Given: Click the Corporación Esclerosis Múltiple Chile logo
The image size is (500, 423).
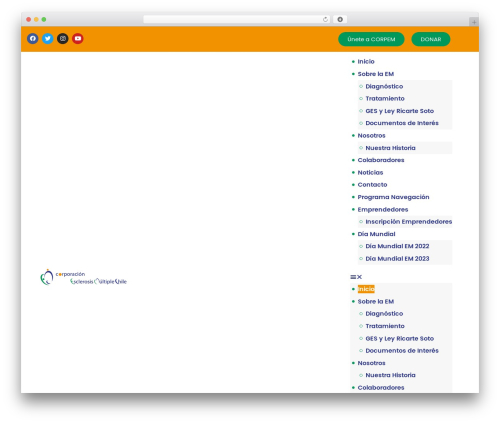Looking at the screenshot, I should [x=83, y=277].
